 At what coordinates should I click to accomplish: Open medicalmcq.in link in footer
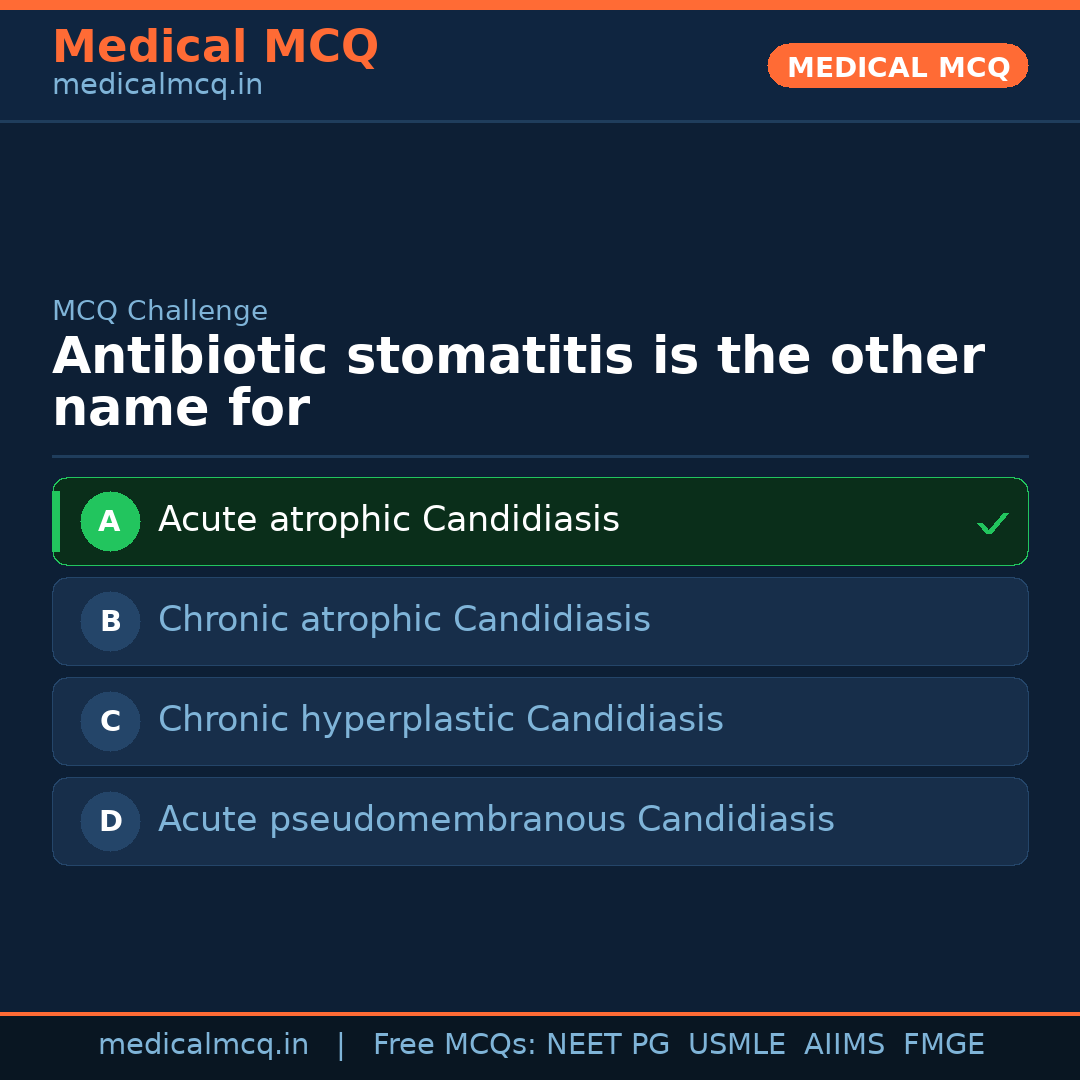[203, 1045]
